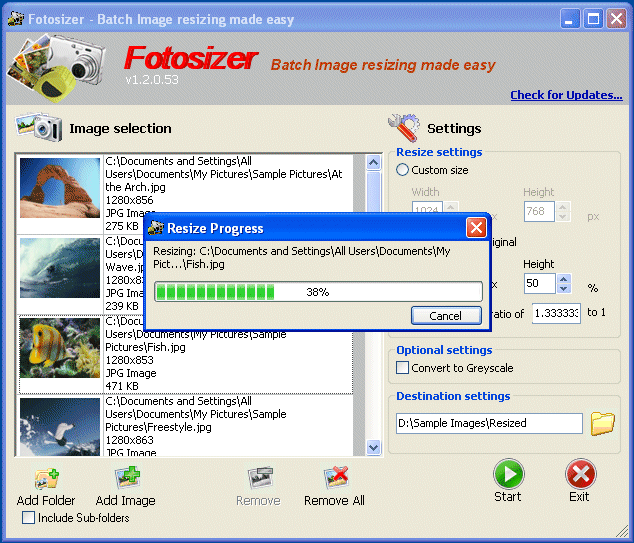Click the image list scroll down arrow
This screenshot has width=634, height=543.
(x=374, y=448)
